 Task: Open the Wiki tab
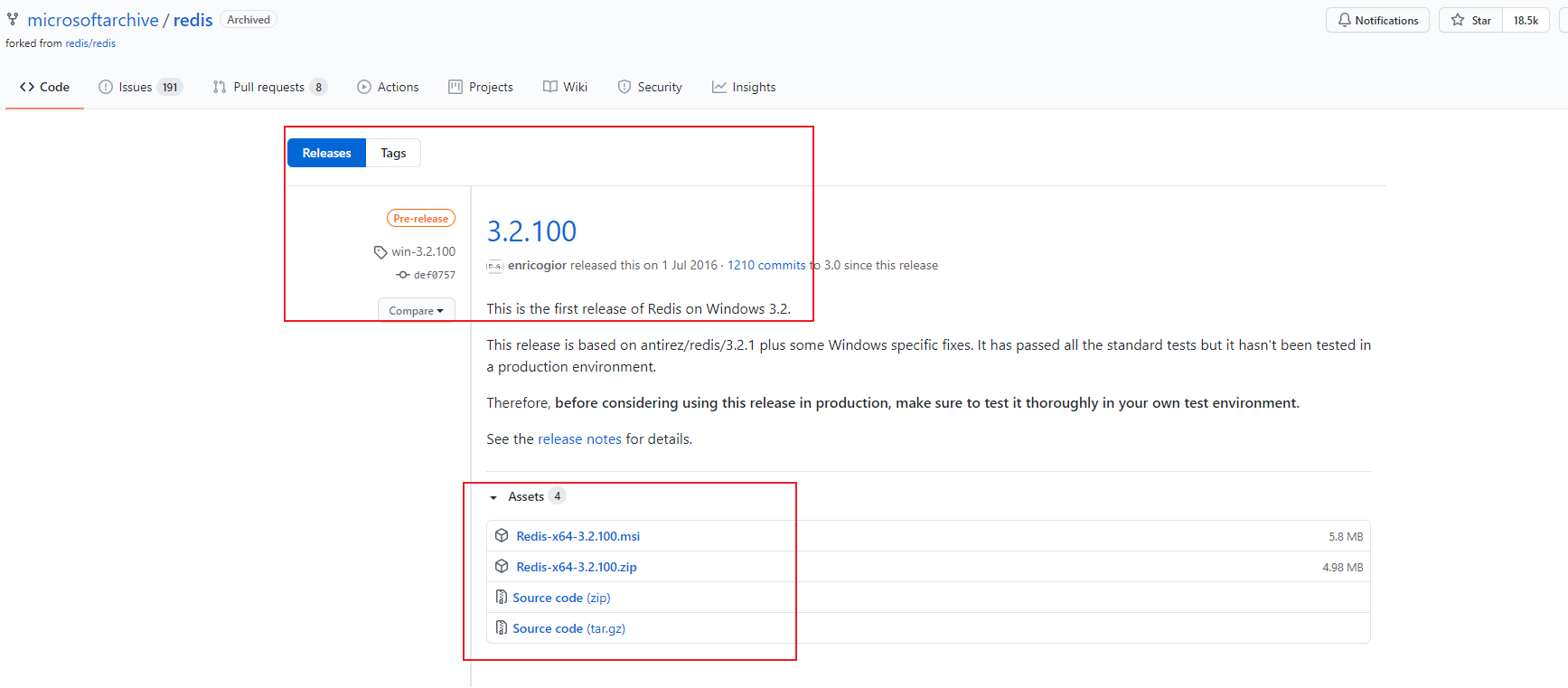pos(565,87)
